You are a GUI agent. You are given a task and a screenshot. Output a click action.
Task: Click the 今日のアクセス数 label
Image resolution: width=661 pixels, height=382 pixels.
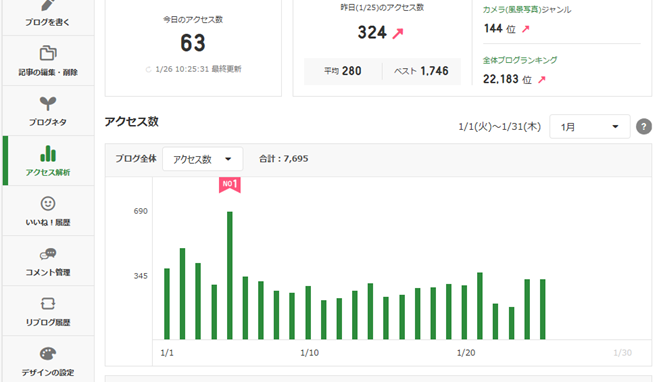tap(193, 19)
